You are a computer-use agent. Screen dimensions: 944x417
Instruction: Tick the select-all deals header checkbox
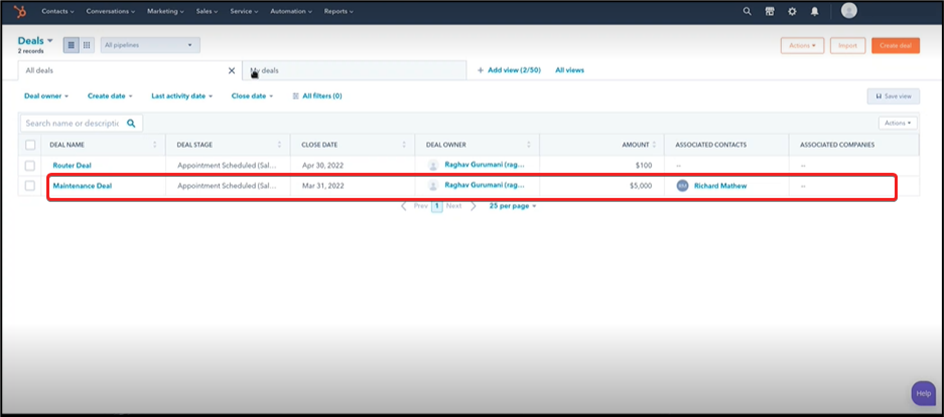click(30, 145)
